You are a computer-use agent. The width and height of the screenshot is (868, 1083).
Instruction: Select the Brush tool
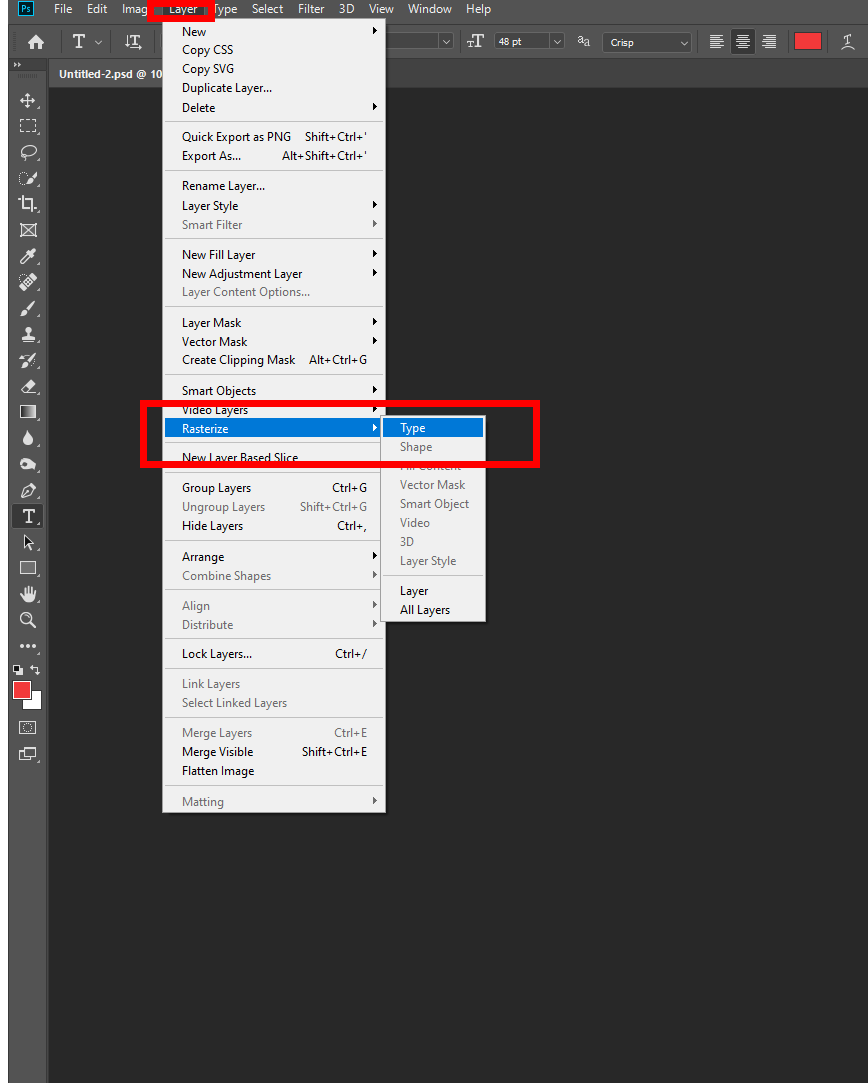(28, 308)
